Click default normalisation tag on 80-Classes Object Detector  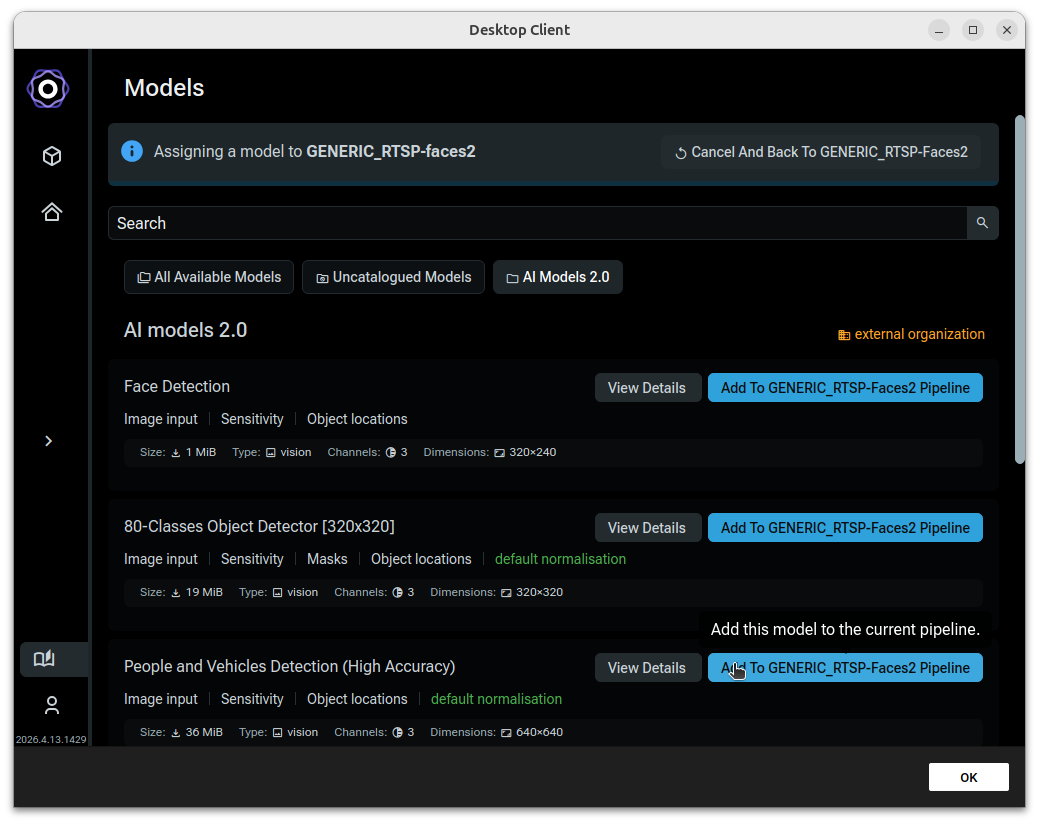[x=561, y=559]
